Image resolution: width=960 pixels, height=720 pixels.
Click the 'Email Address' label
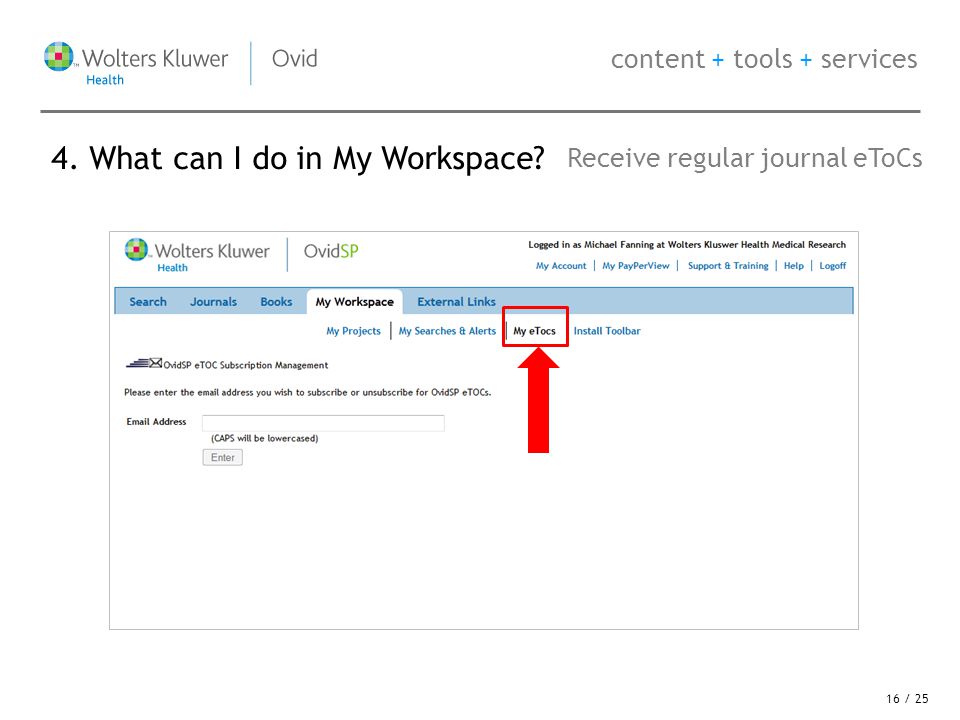[x=156, y=422]
